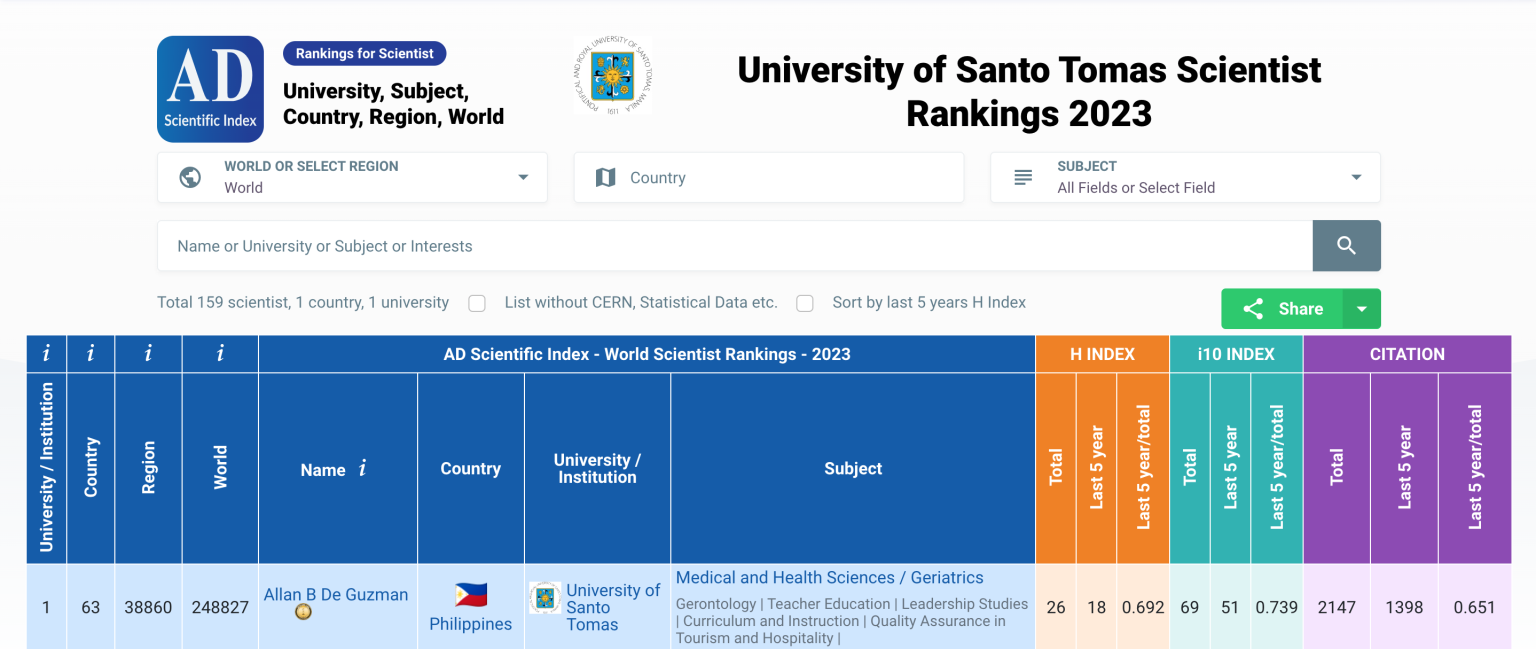Viewport: 1536px width, 649px height.
Task: Click the page title University of Santo Tomas Scientist Rankings
Action: pyautogui.click(x=1029, y=91)
